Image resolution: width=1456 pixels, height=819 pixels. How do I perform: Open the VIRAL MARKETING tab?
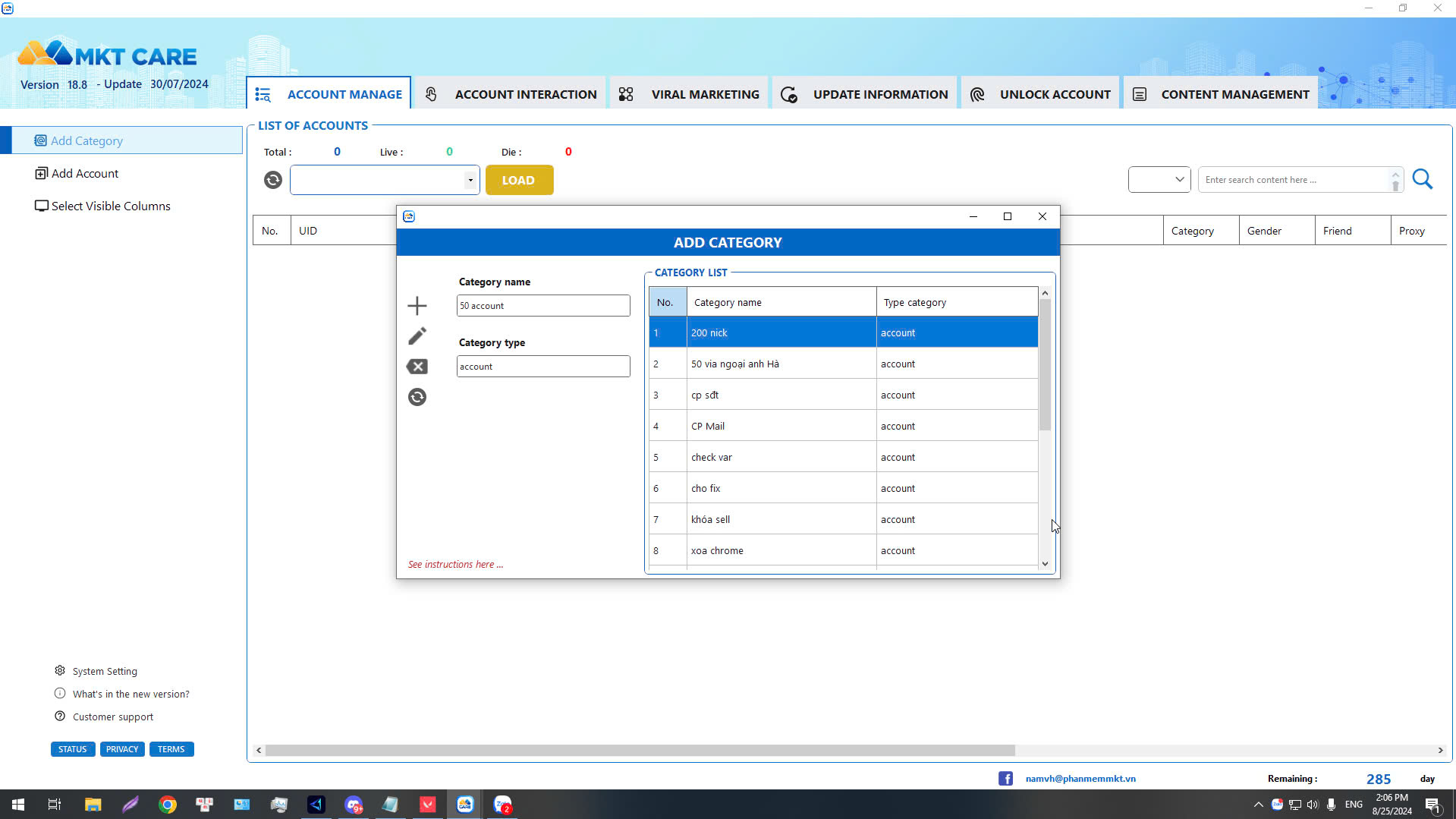[689, 94]
